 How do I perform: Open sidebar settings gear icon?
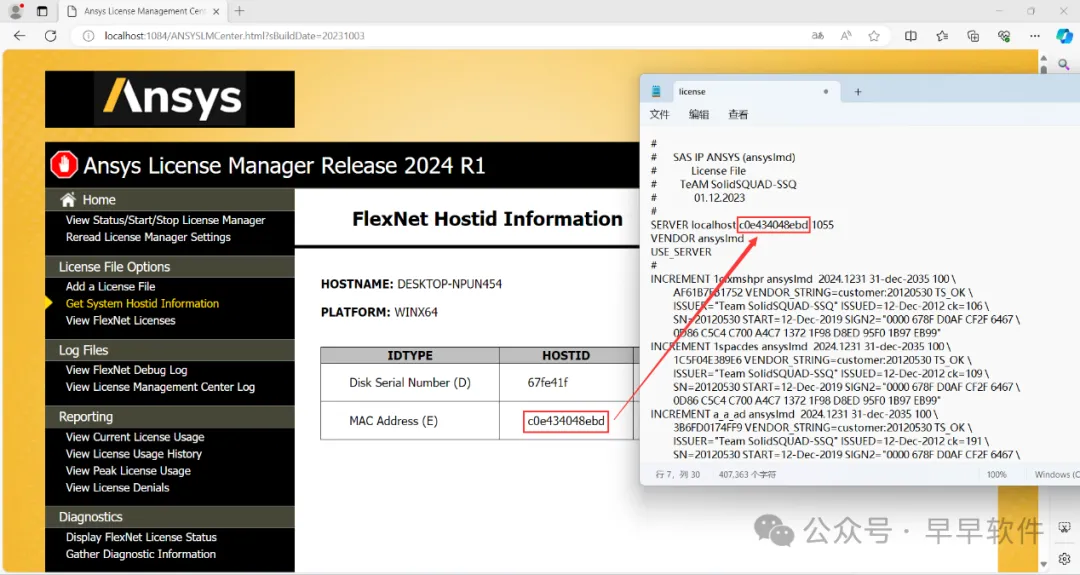[1064, 558]
